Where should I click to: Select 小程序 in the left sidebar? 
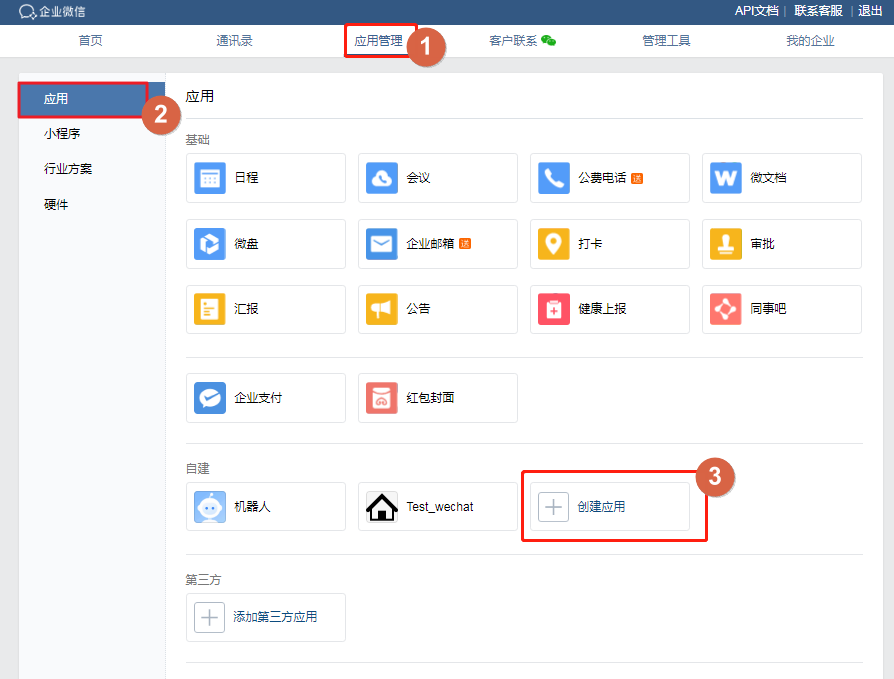click(62, 134)
